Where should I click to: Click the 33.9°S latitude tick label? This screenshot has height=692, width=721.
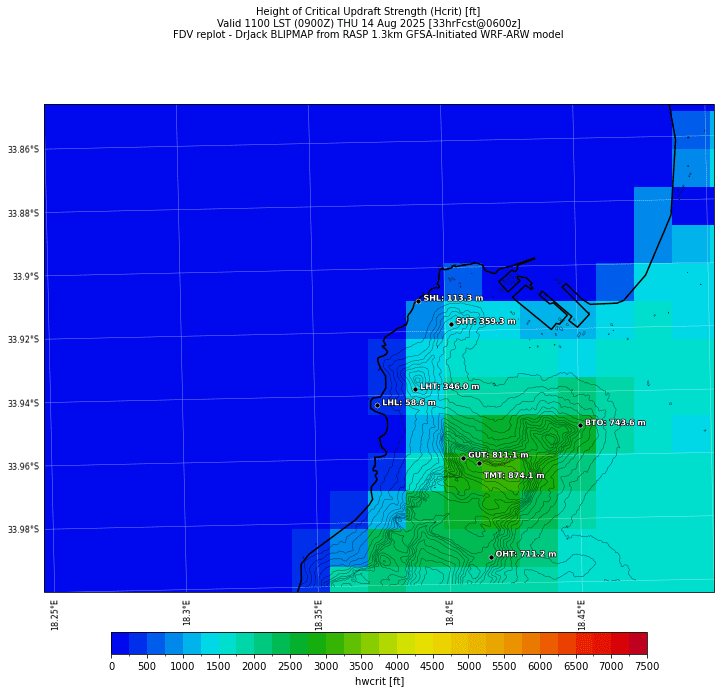26,276
